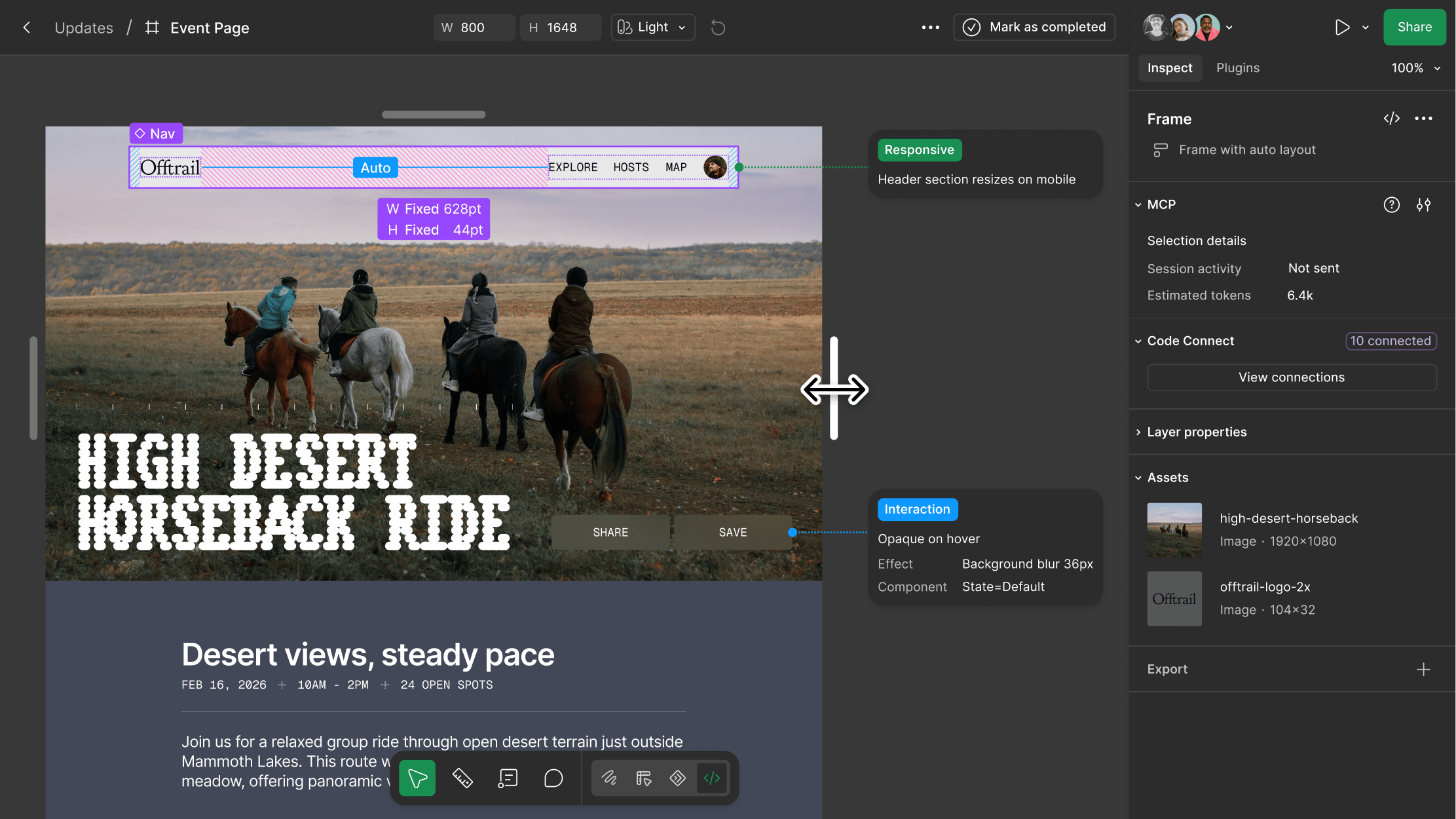This screenshot has width=1456, height=819.
Task: Click the Responsive annotation tag
Action: (x=920, y=150)
